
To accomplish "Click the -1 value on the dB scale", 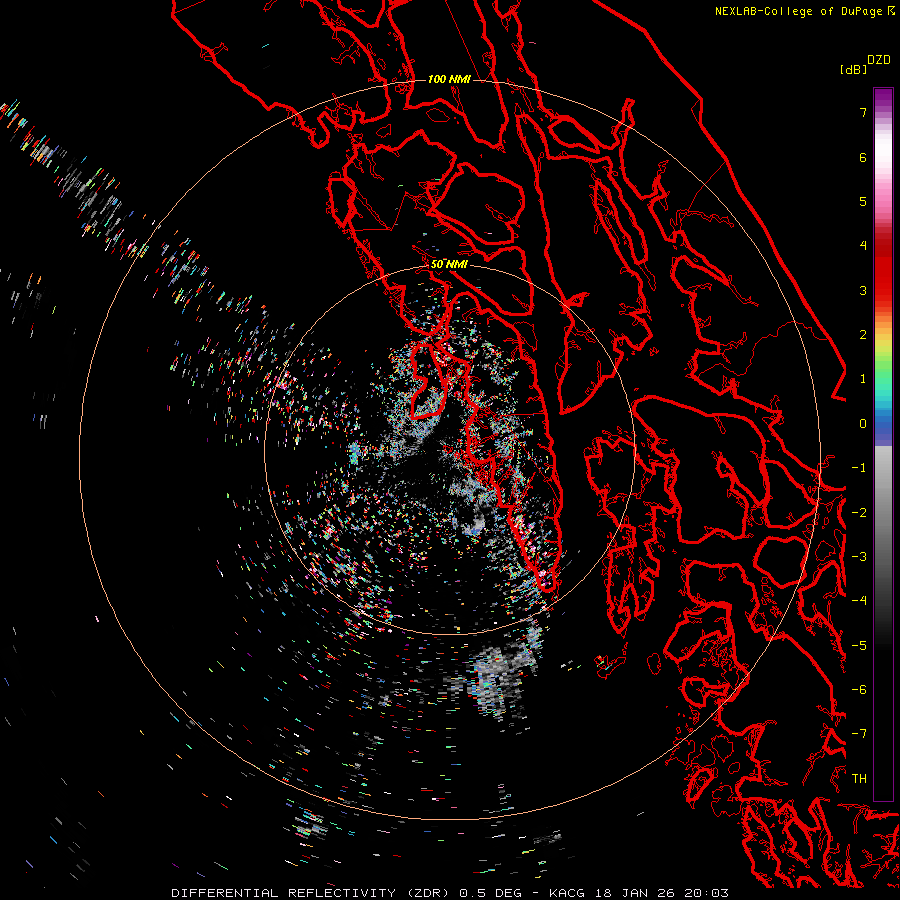I will tap(859, 468).
